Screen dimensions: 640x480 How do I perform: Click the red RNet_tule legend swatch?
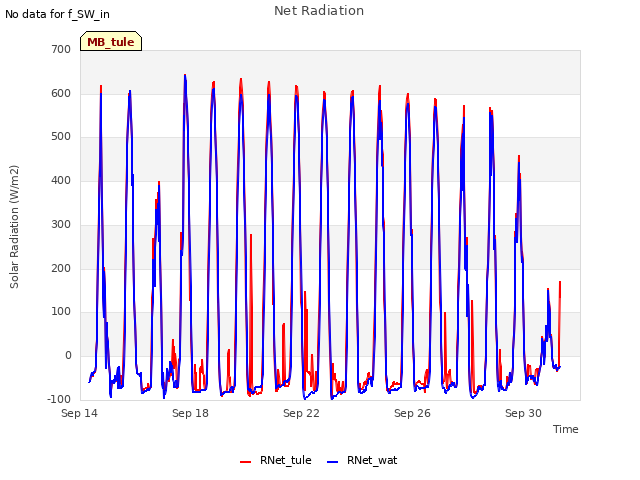246,462
